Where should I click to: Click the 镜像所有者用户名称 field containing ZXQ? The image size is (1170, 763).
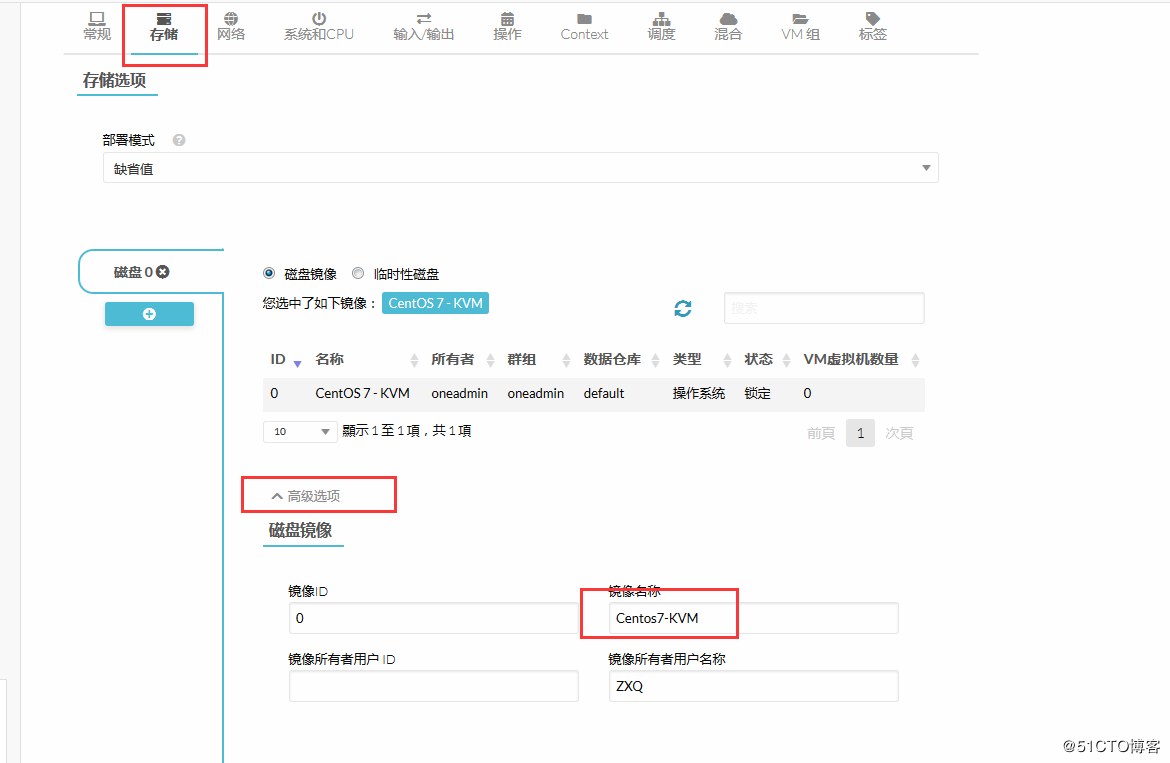click(x=754, y=686)
